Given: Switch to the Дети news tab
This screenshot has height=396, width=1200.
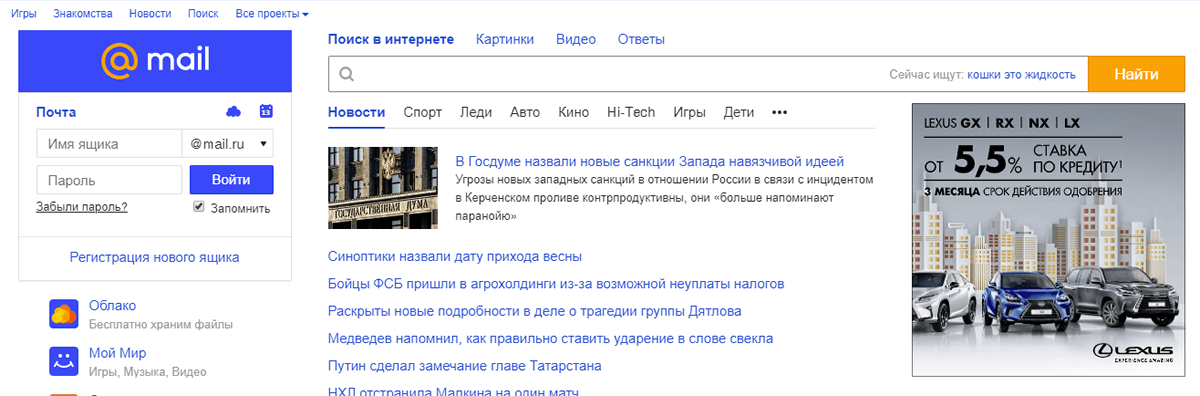Looking at the screenshot, I should pyautogui.click(x=739, y=112).
